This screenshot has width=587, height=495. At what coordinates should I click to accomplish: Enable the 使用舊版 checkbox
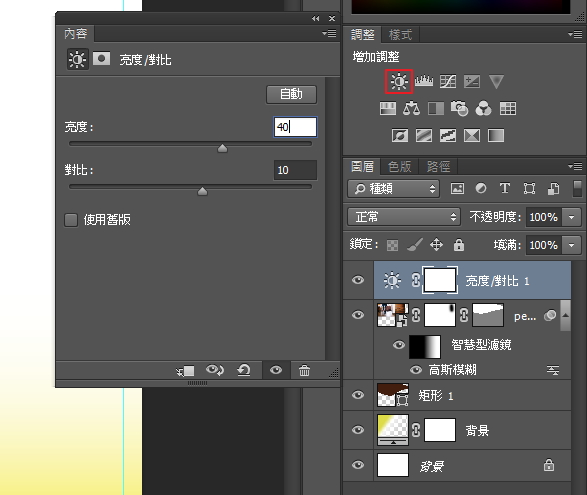coord(71,220)
